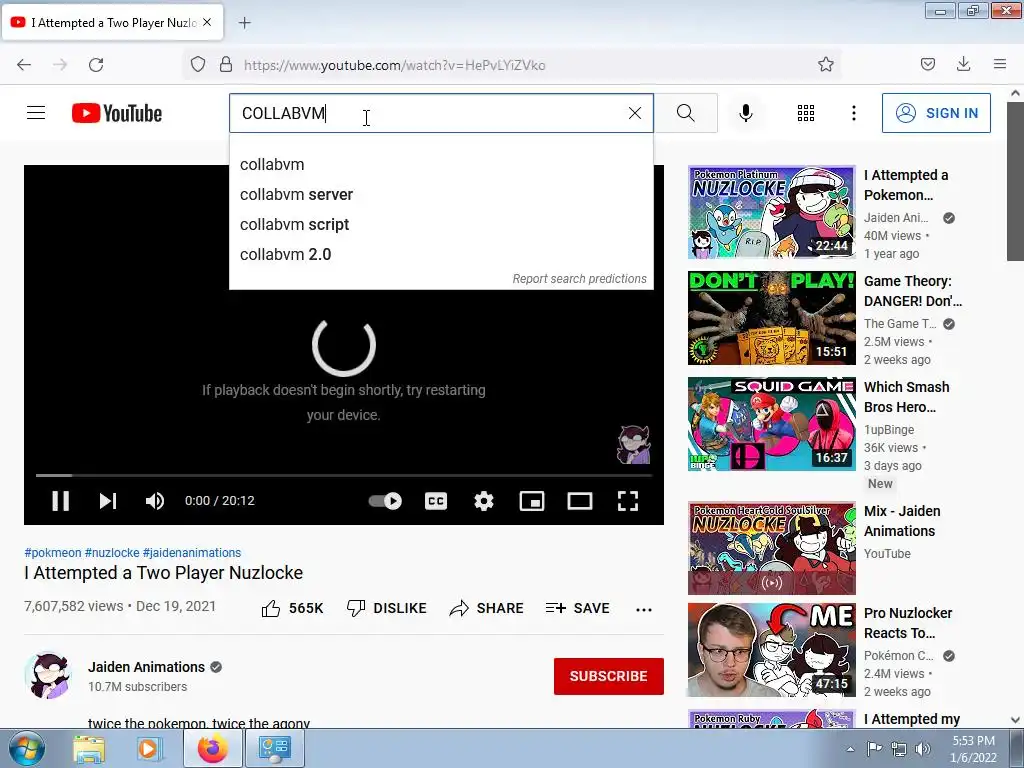Click the site padlock security icon
This screenshot has height=768, width=1024.
click(226, 64)
